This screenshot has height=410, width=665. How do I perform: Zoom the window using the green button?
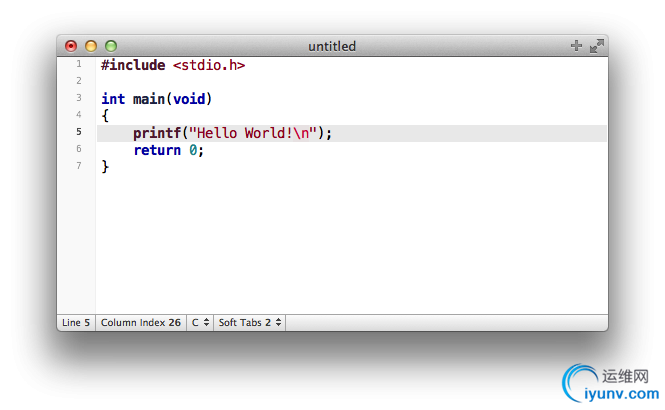click(111, 46)
